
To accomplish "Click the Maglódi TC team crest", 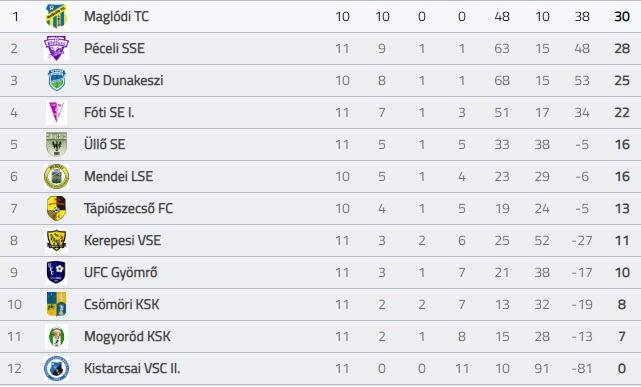I will [56, 16].
